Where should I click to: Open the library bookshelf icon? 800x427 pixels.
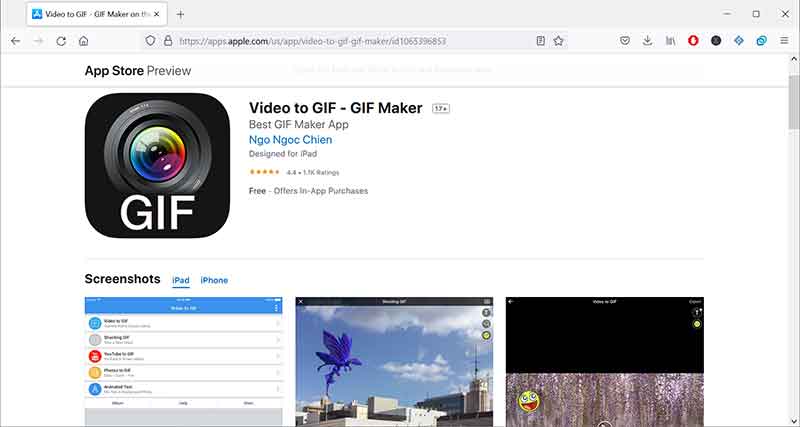click(670, 41)
